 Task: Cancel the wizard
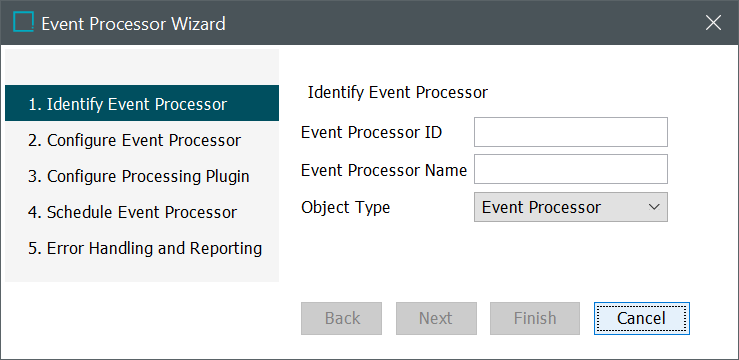tap(642, 319)
